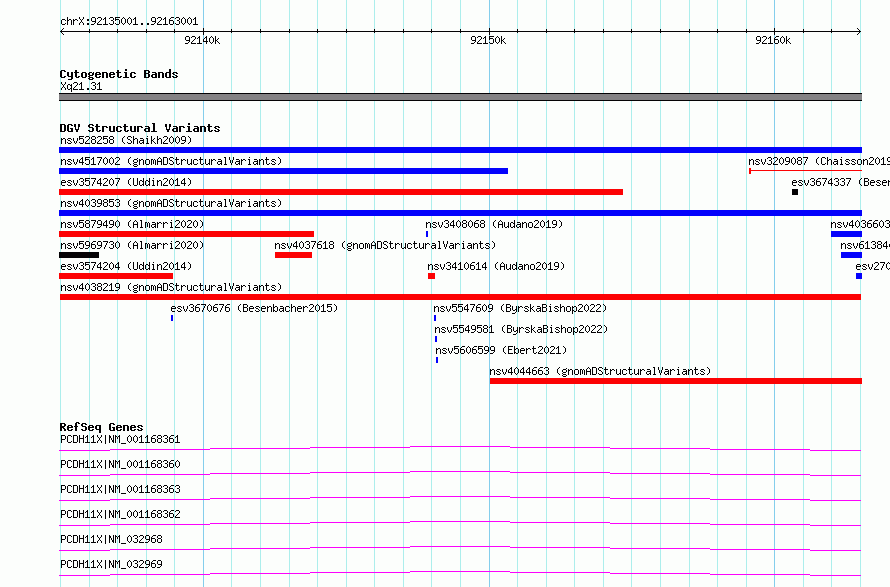
Task: Open esv3574207 (Uddin2014) variant label
Action: pyautogui.click(x=126, y=182)
